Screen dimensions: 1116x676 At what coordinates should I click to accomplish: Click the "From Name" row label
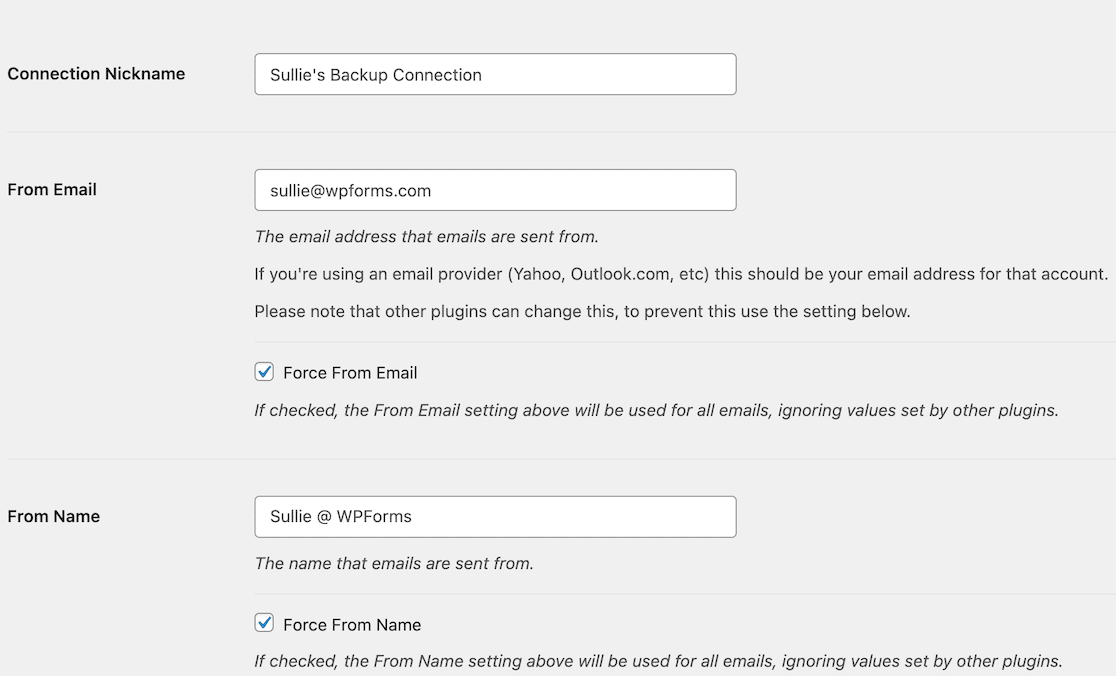coord(54,517)
